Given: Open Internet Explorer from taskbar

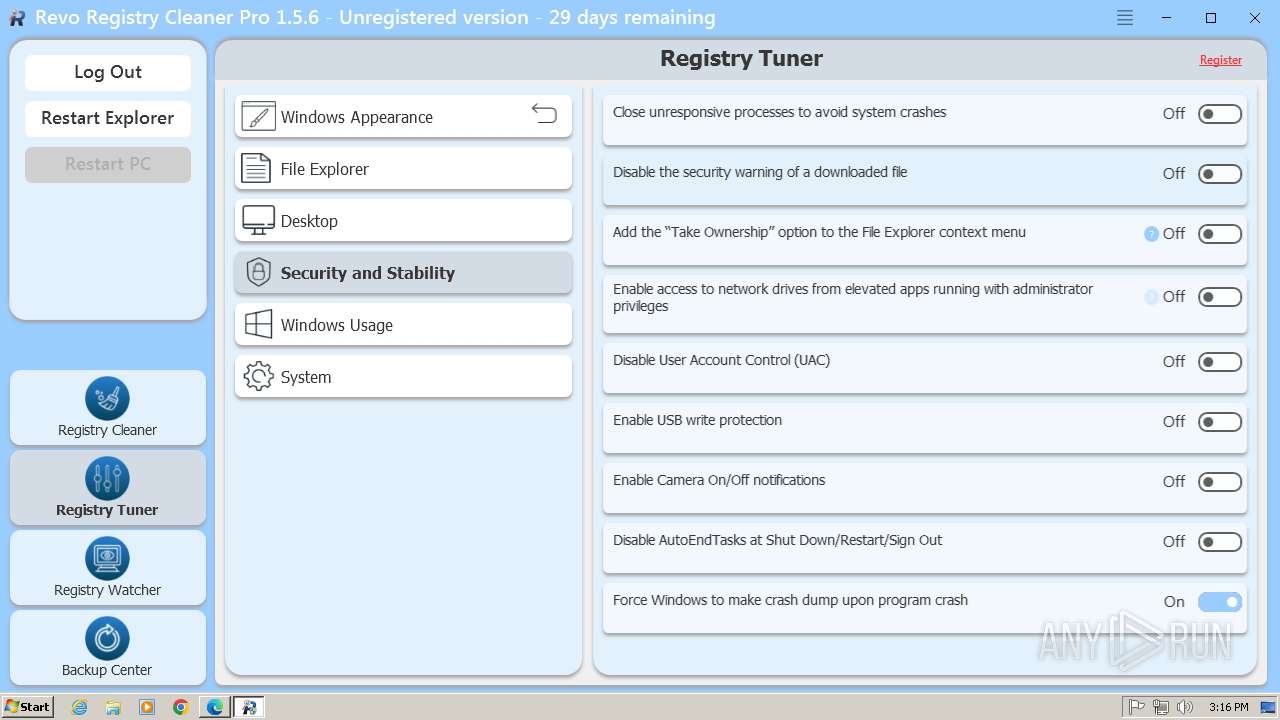Looking at the screenshot, I should point(80,707).
